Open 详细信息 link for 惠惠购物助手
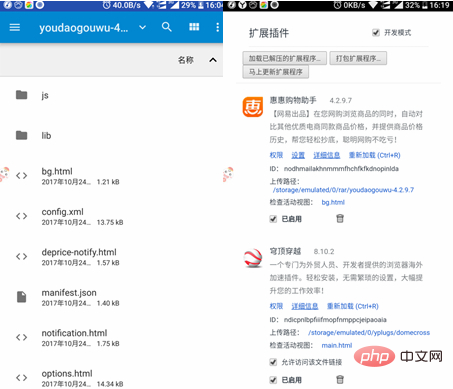453x389 pixels. point(327,155)
